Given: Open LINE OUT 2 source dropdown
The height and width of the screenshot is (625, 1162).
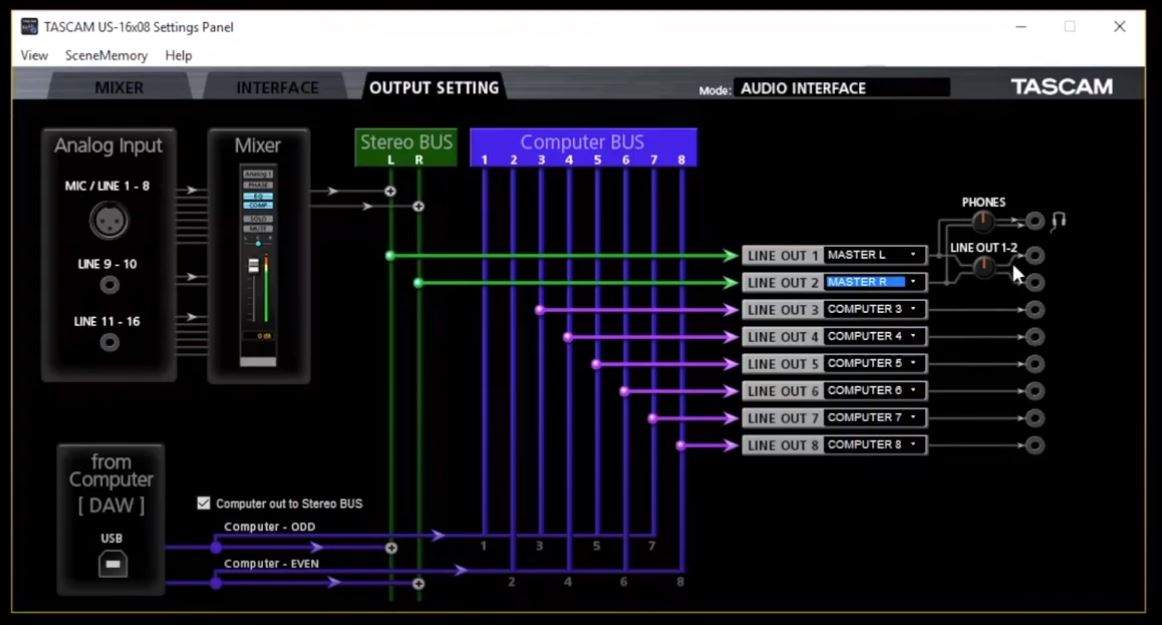Looking at the screenshot, I should [x=874, y=282].
